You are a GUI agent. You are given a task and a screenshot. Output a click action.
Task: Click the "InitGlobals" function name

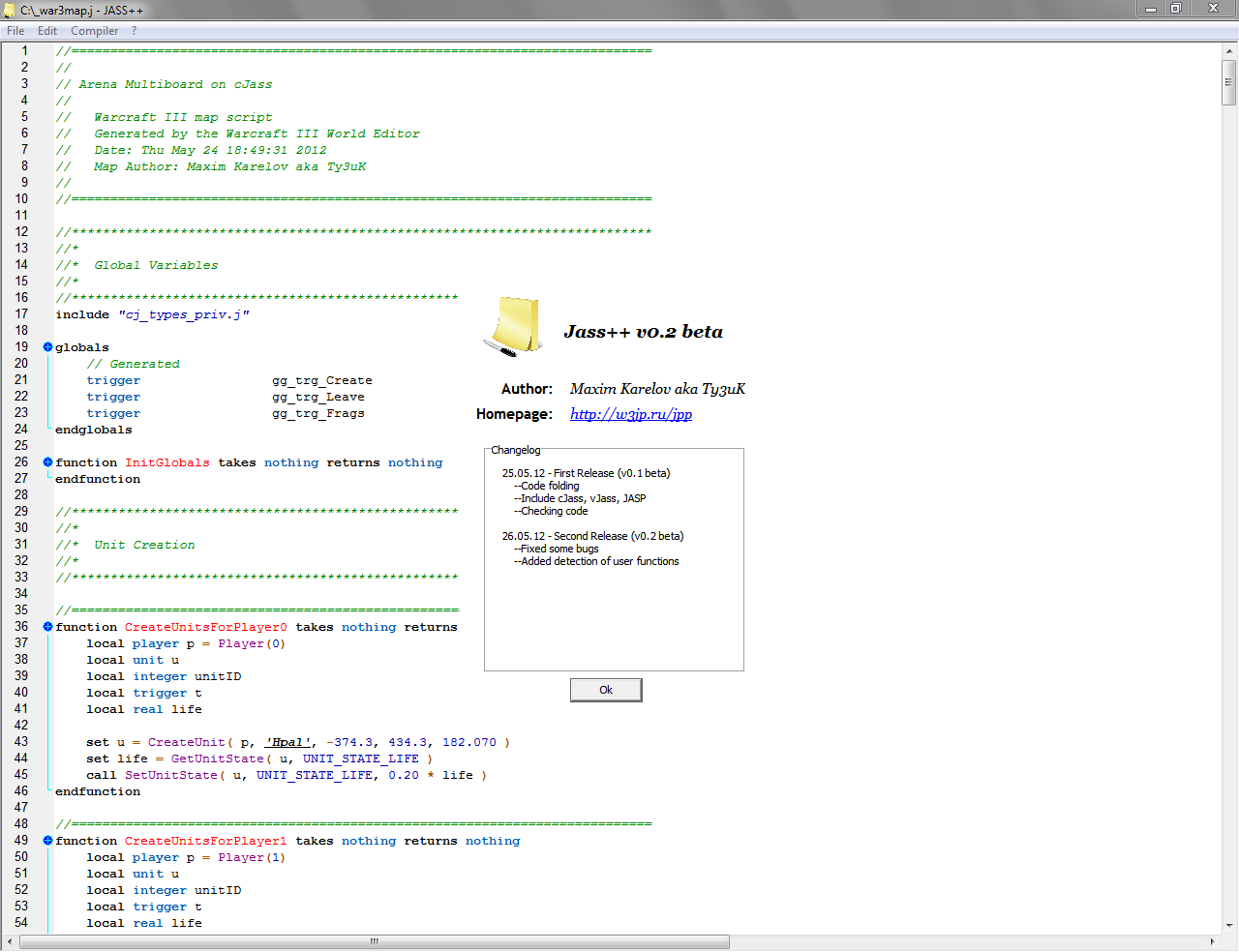167,462
